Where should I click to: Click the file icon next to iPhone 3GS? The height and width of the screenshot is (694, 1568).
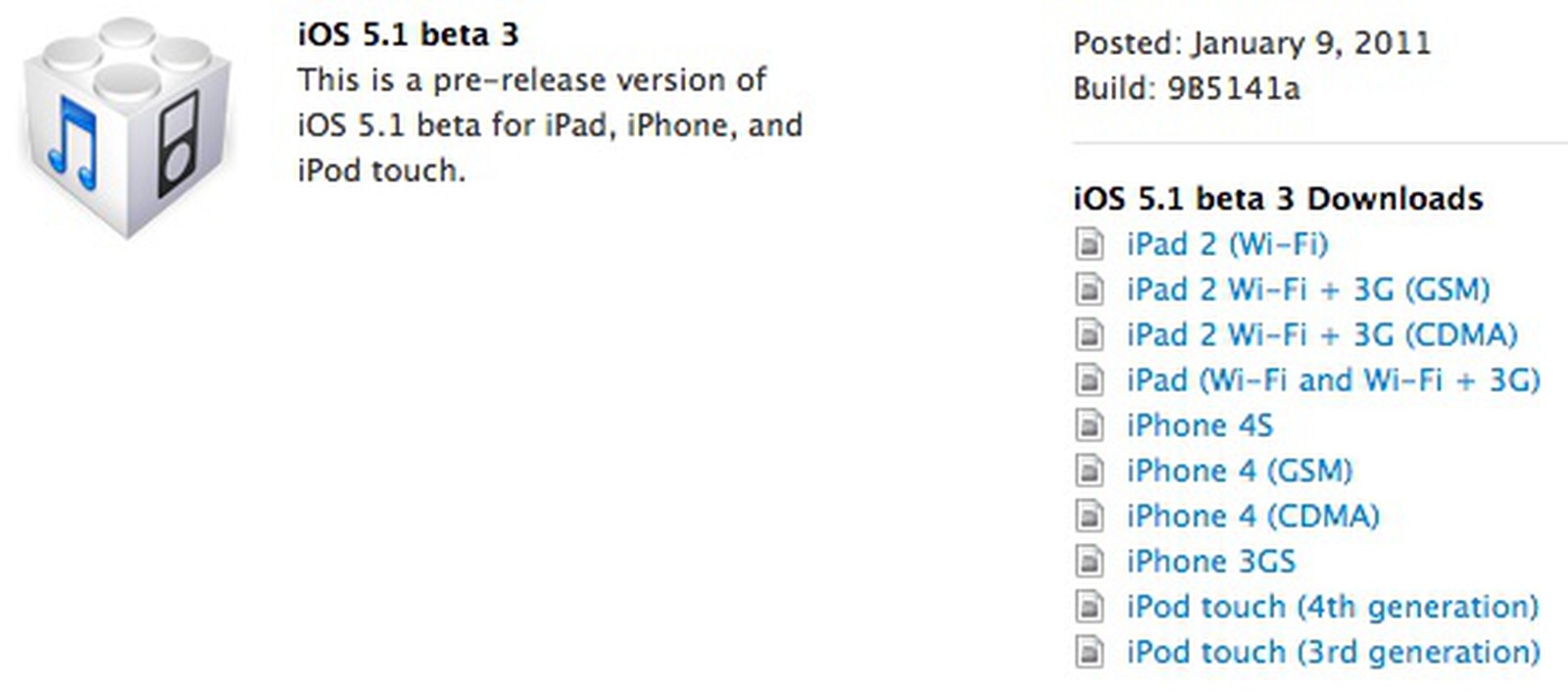click(x=1091, y=561)
